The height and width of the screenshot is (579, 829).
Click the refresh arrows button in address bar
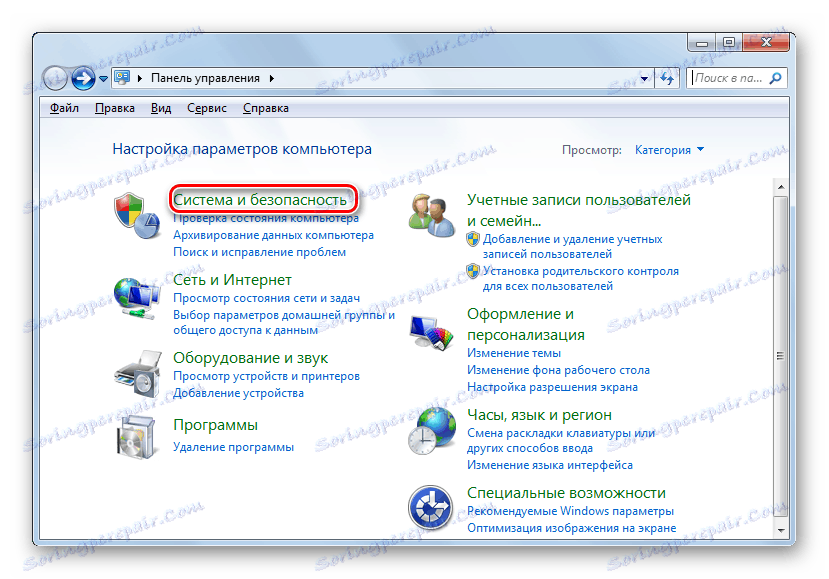[667, 79]
